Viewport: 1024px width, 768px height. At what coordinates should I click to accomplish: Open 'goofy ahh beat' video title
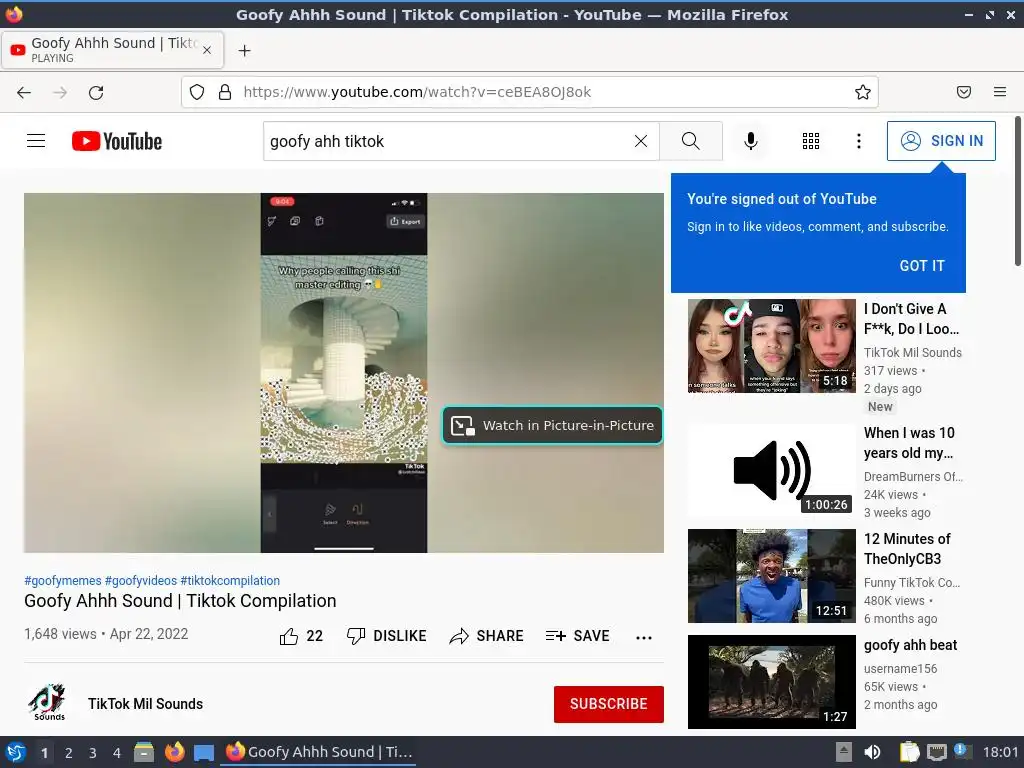(910, 645)
